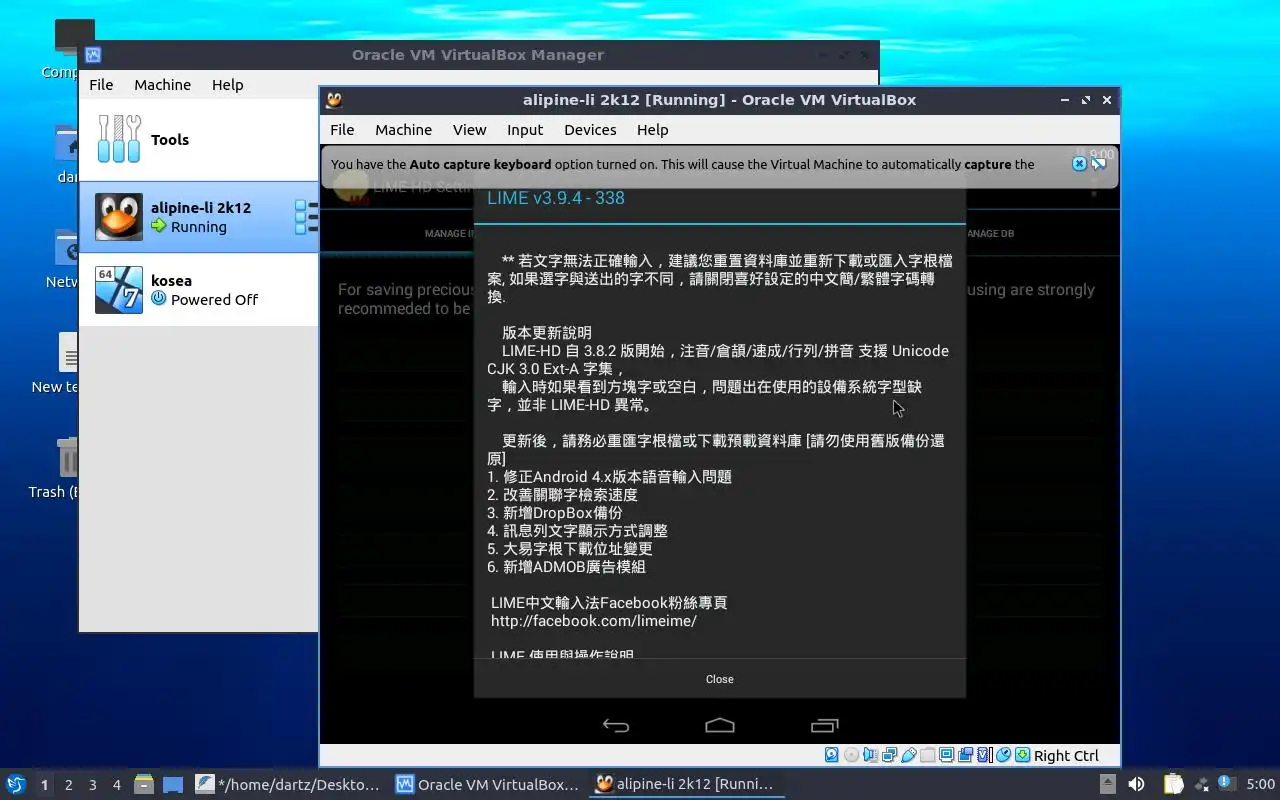Click the LIME v3.9.4 - 338 dialog title

coord(556,198)
